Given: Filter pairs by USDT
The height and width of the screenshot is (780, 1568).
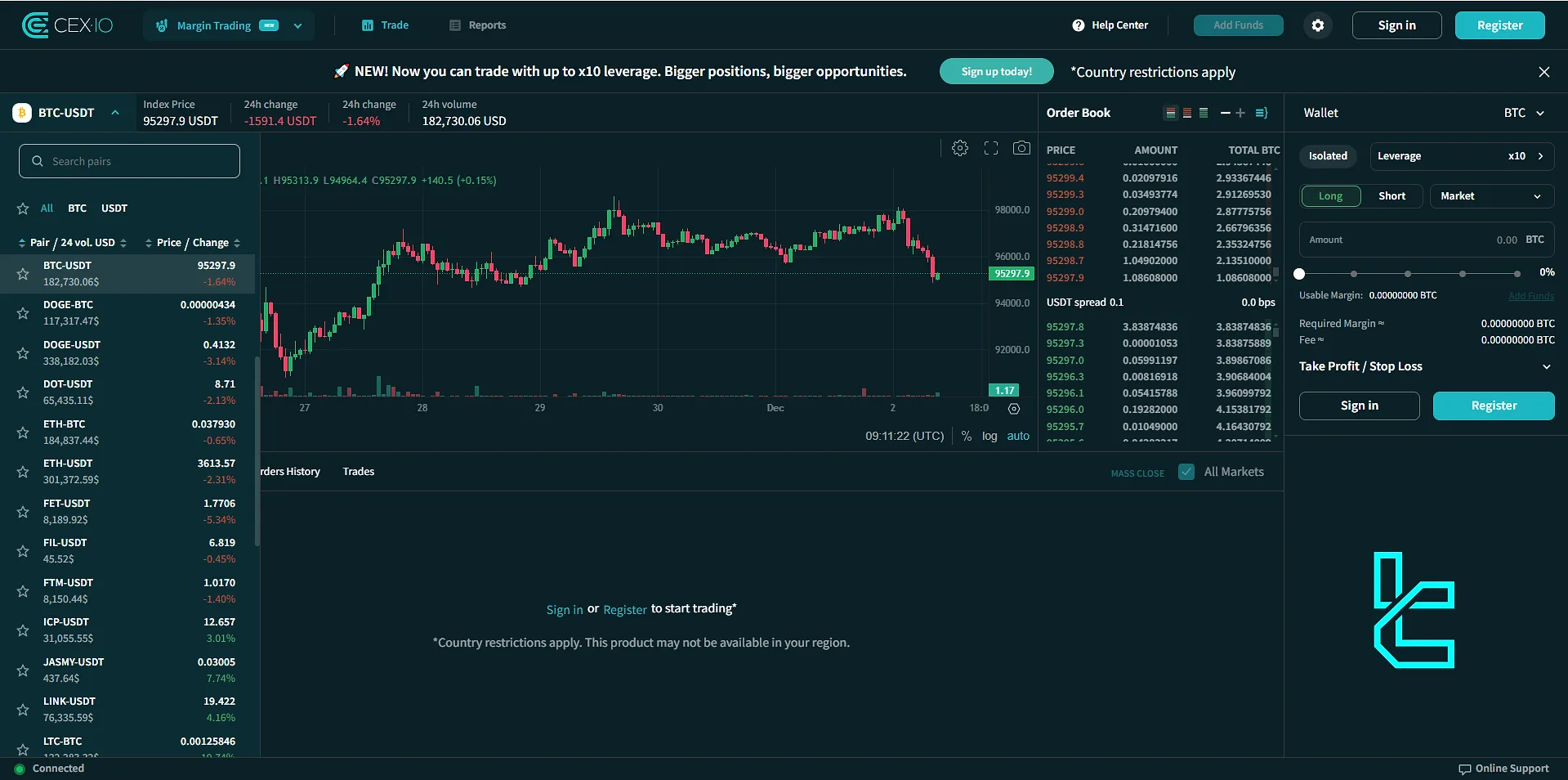Looking at the screenshot, I should tap(114, 208).
